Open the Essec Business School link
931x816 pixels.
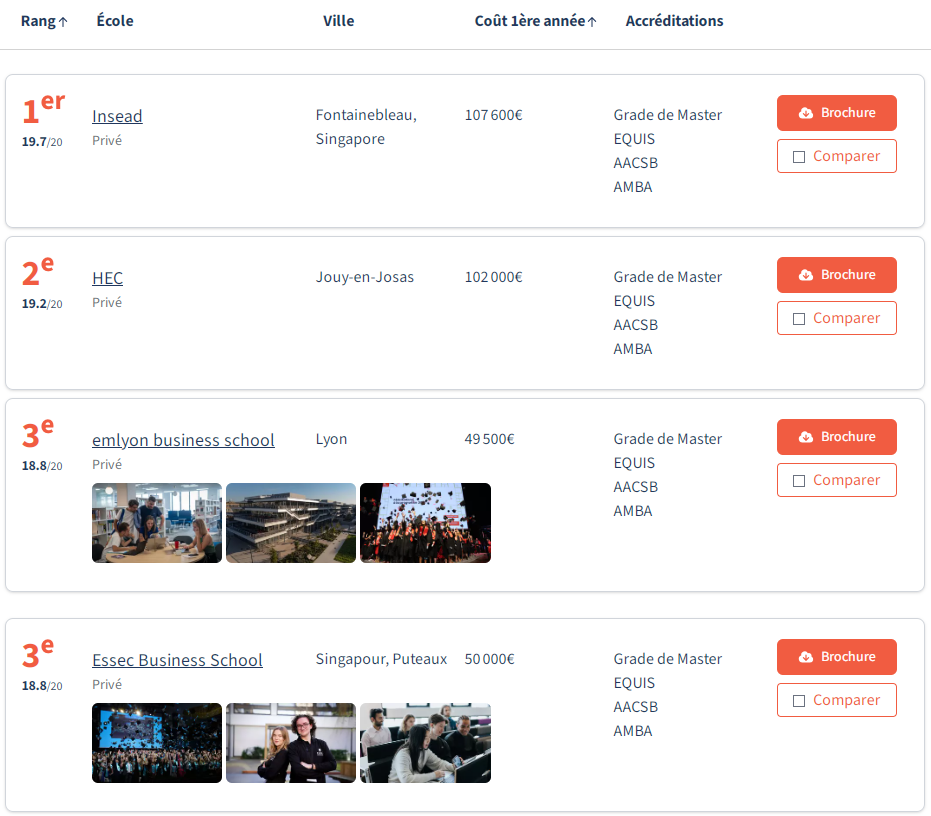[177, 660]
